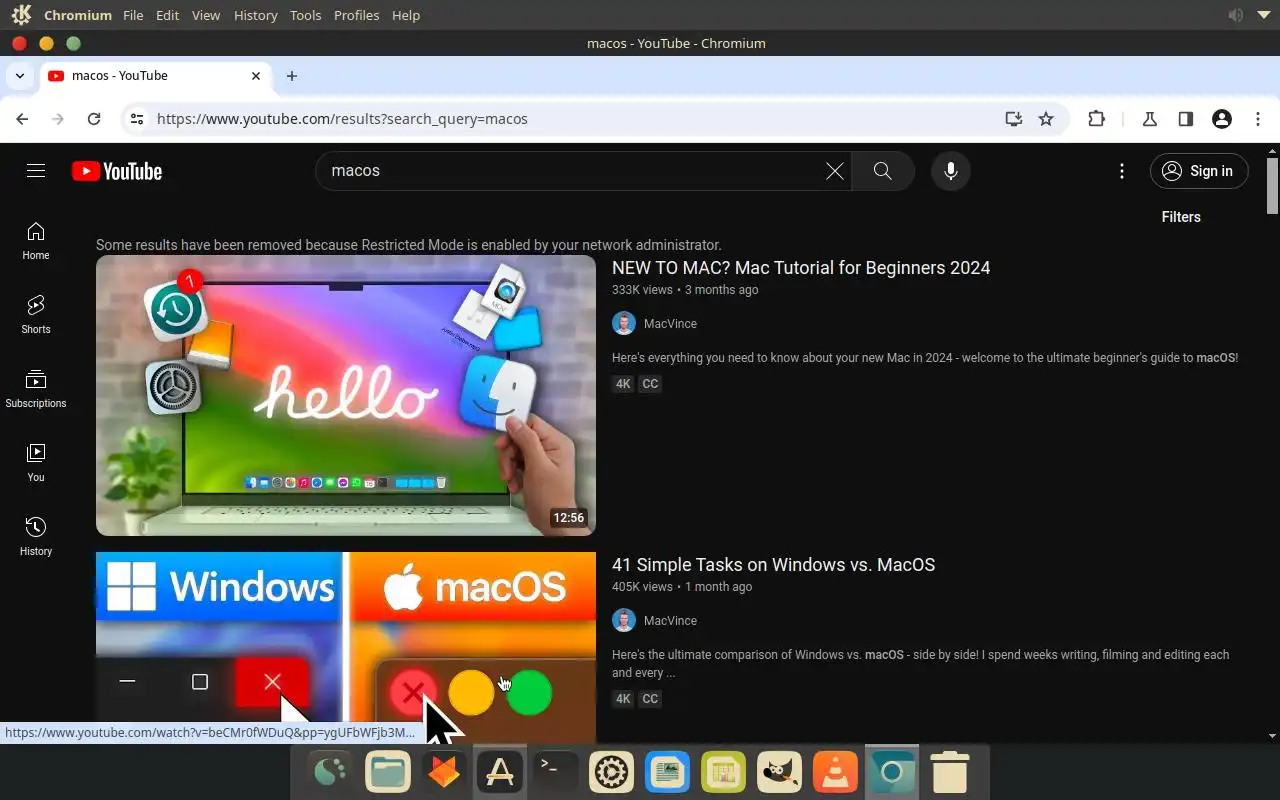Select the macos - YouTube tab
This screenshot has width=1280, height=800.
(x=155, y=76)
